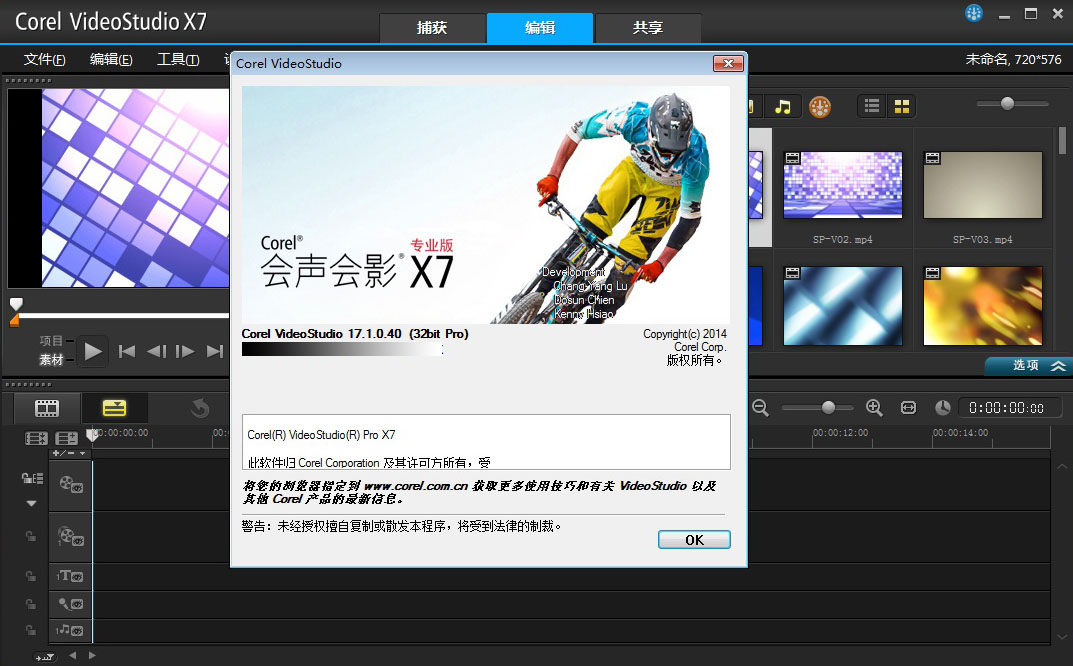The height and width of the screenshot is (666, 1073).
Task: Toggle ripple editing lock icon
Action: point(32,478)
